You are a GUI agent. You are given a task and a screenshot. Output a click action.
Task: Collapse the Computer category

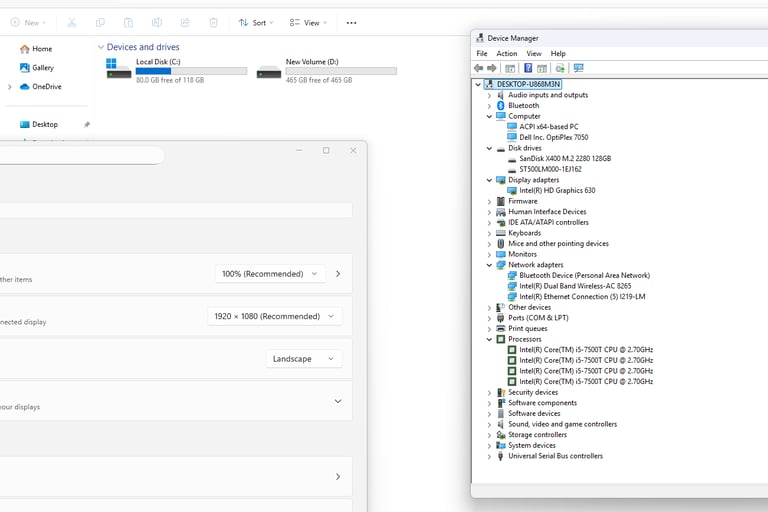(489, 117)
